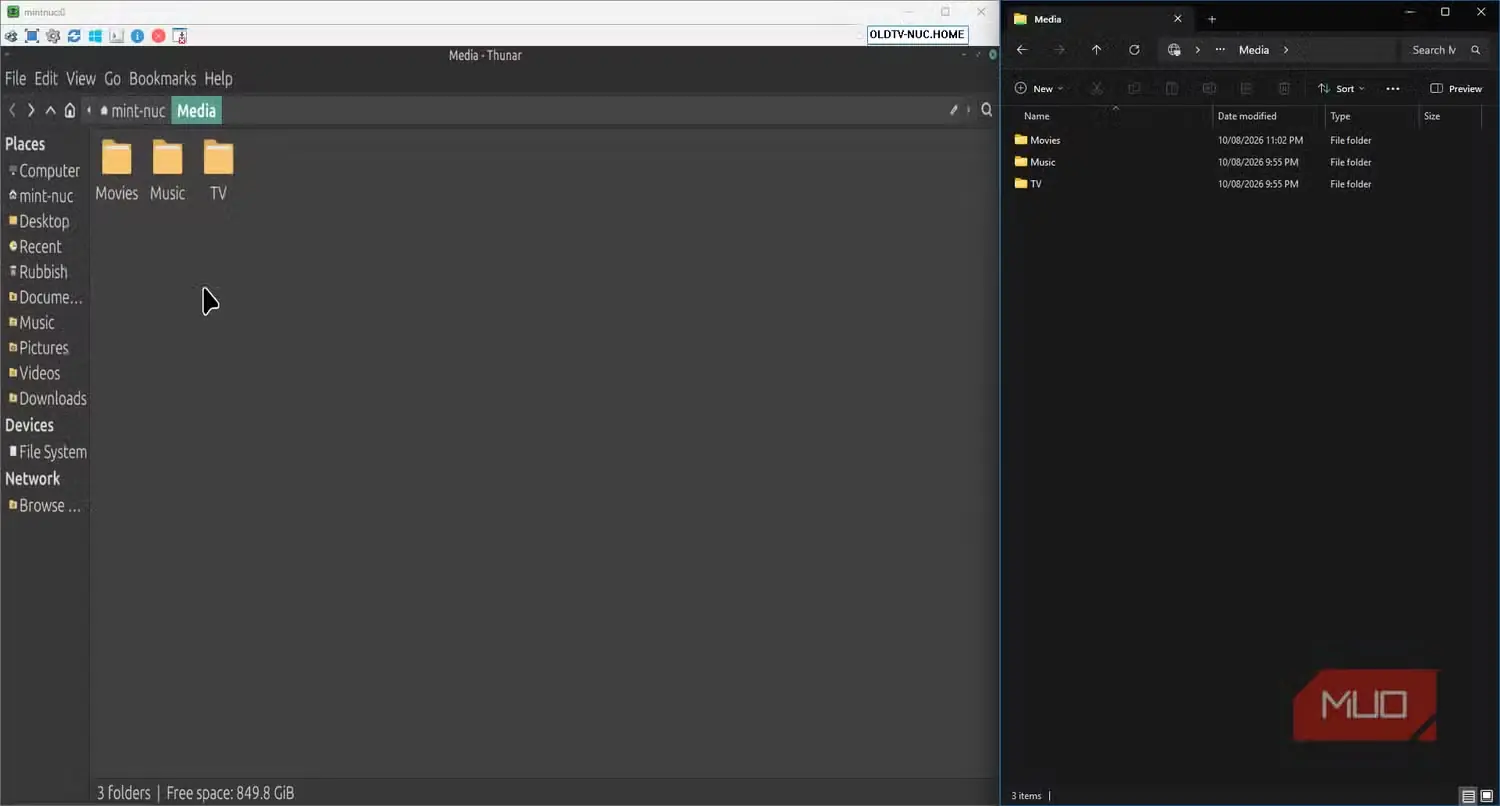
Task: Go forward in Thunar navigation
Action: [x=31, y=111]
